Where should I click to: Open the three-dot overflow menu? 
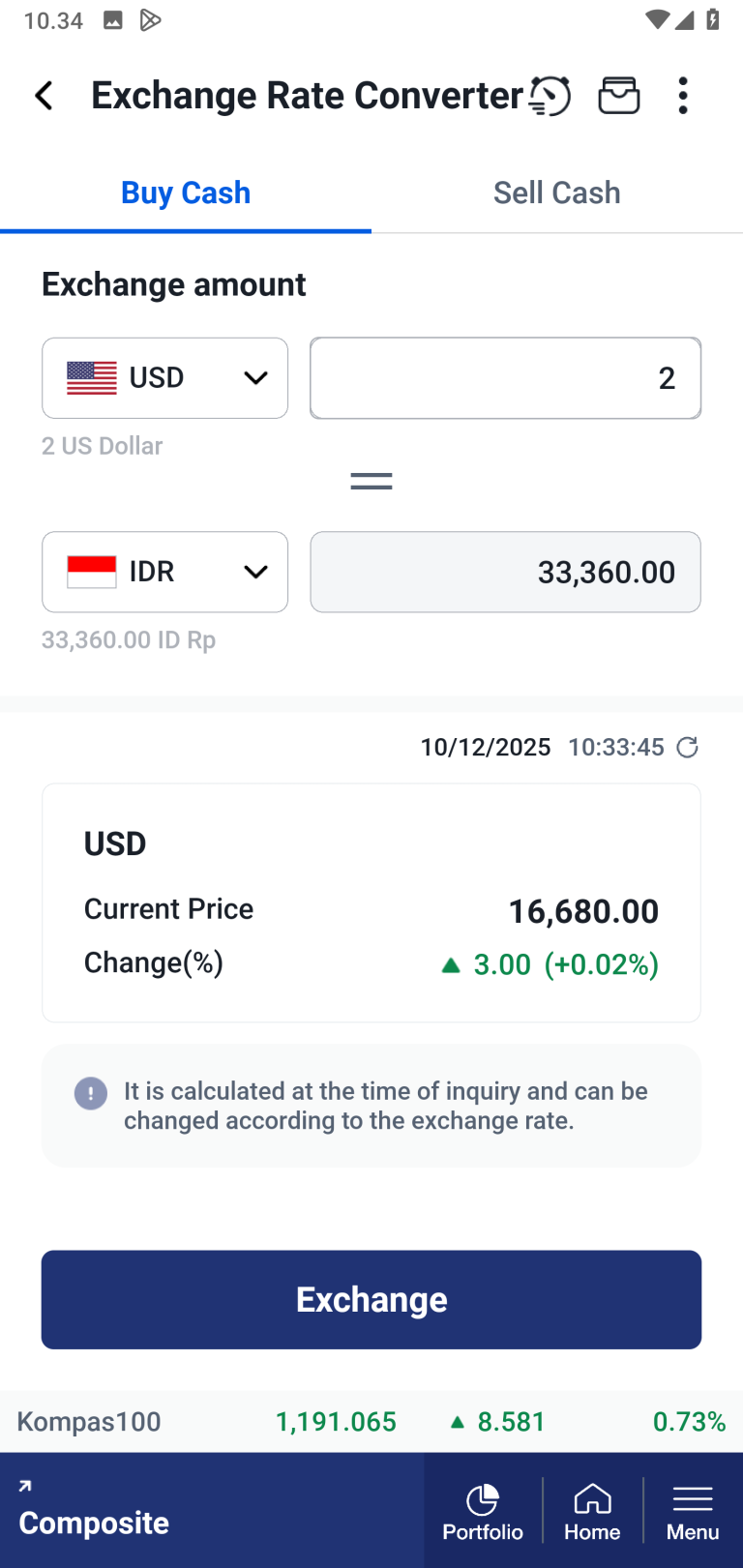[683, 96]
